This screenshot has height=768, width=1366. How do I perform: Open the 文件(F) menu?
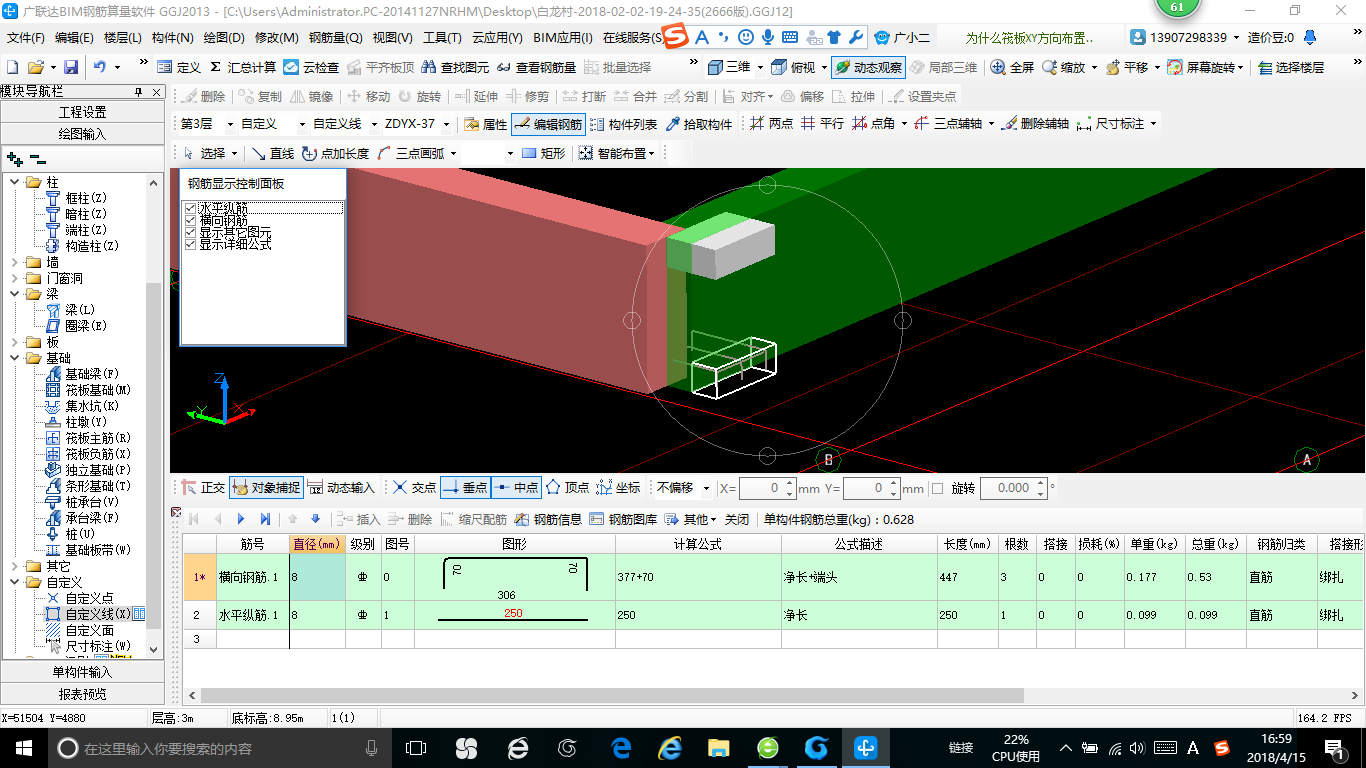pyautogui.click(x=26, y=38)
